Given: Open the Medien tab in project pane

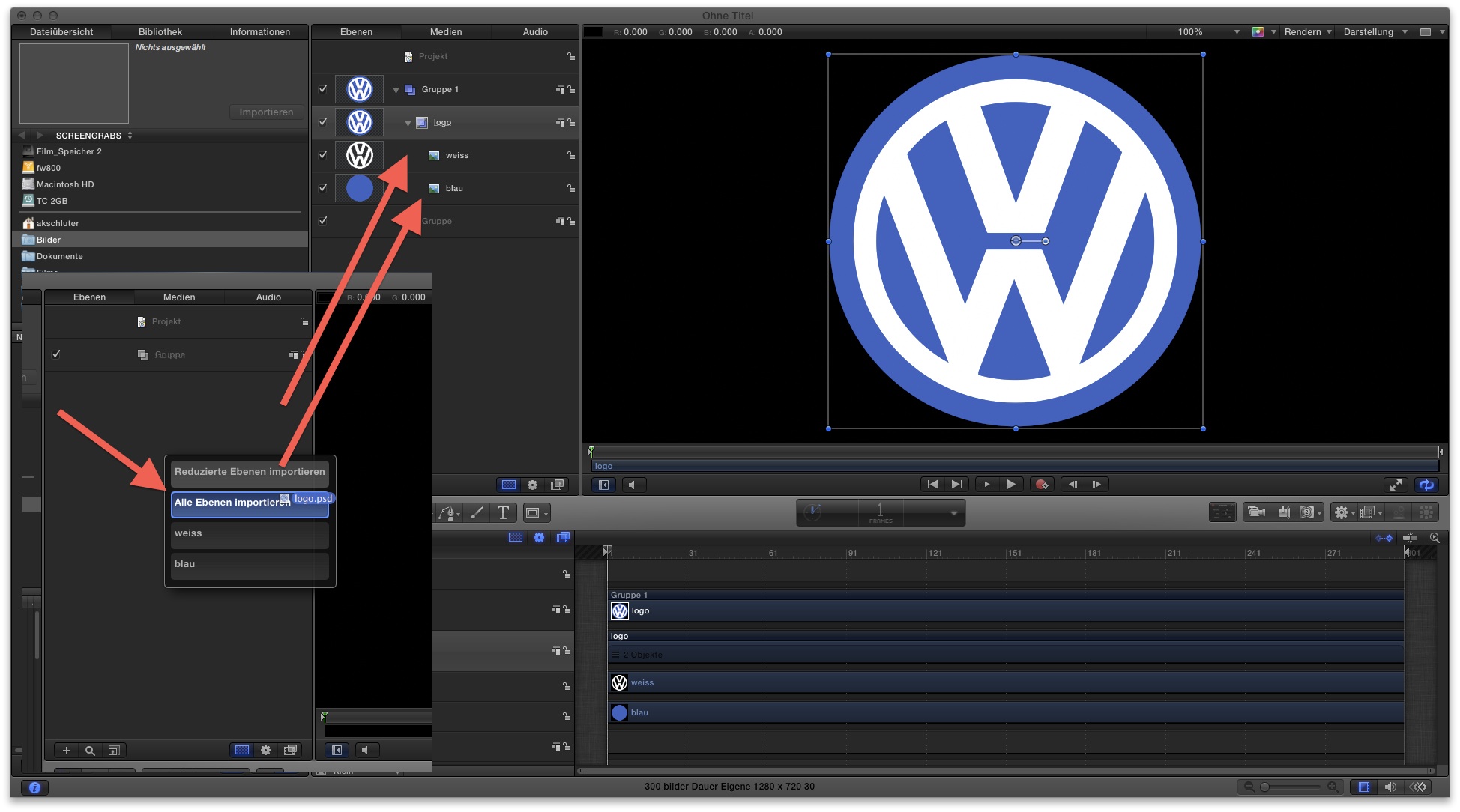Looking at the screenshot, I should [x=445, y=32].
